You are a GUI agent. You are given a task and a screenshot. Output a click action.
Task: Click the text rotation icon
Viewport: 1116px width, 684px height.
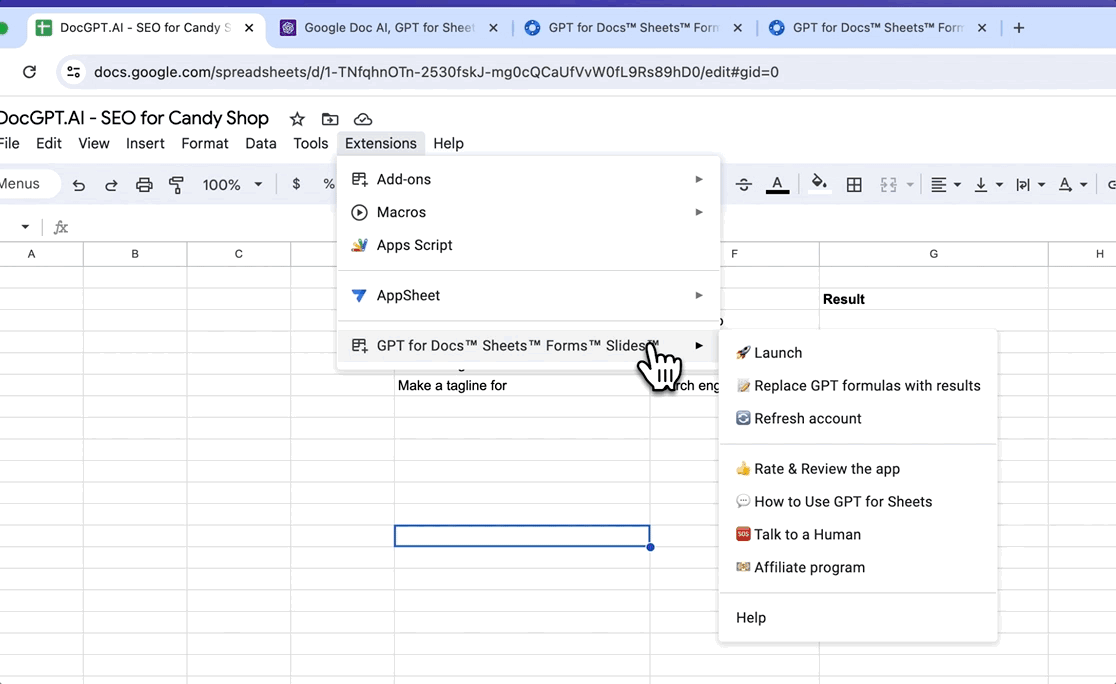pyautogui.click(x=1065, y=185)
